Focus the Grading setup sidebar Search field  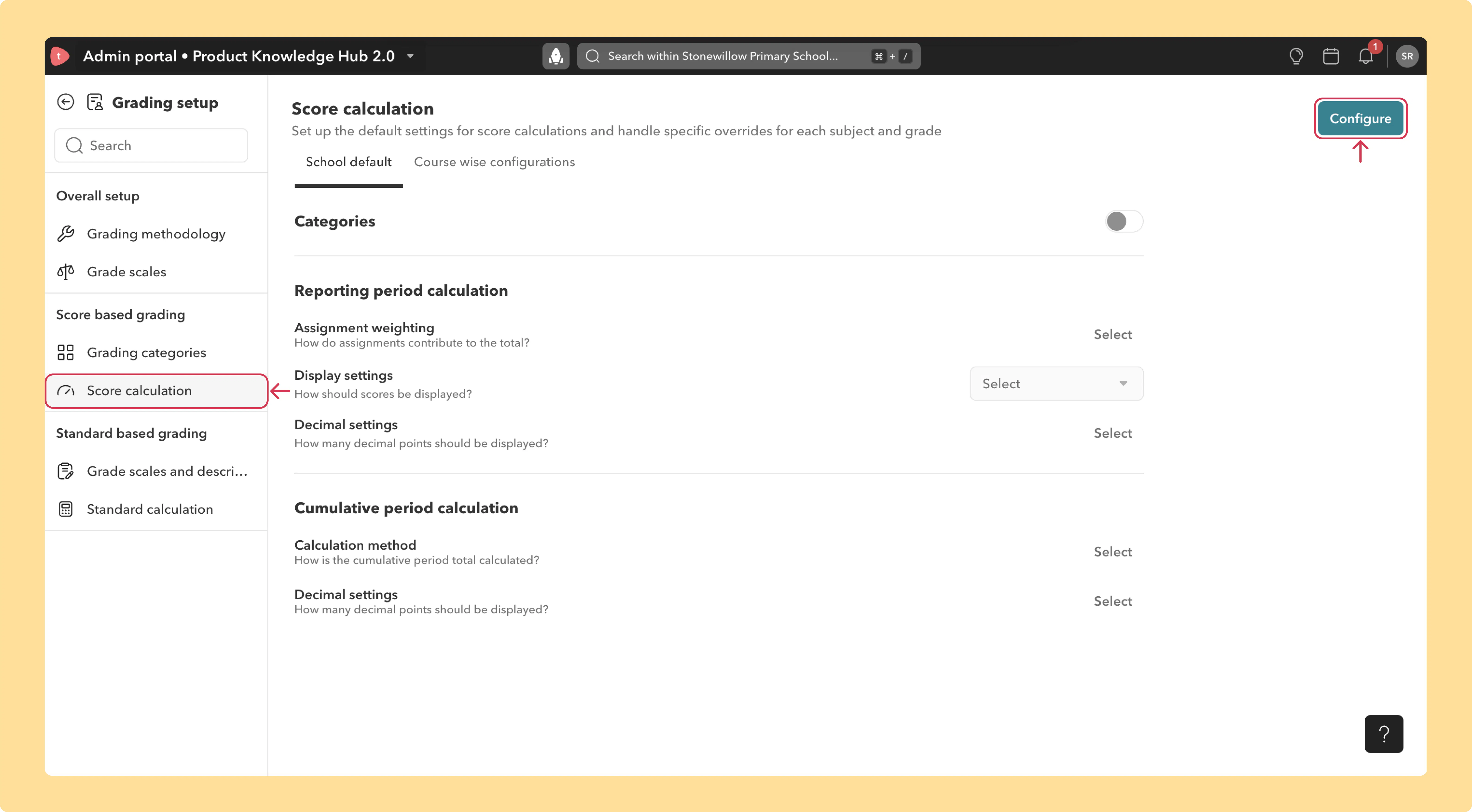151,146
